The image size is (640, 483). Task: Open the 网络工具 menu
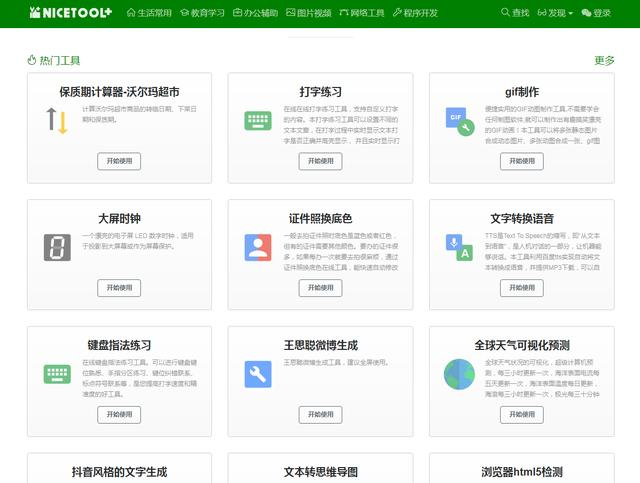362,13
